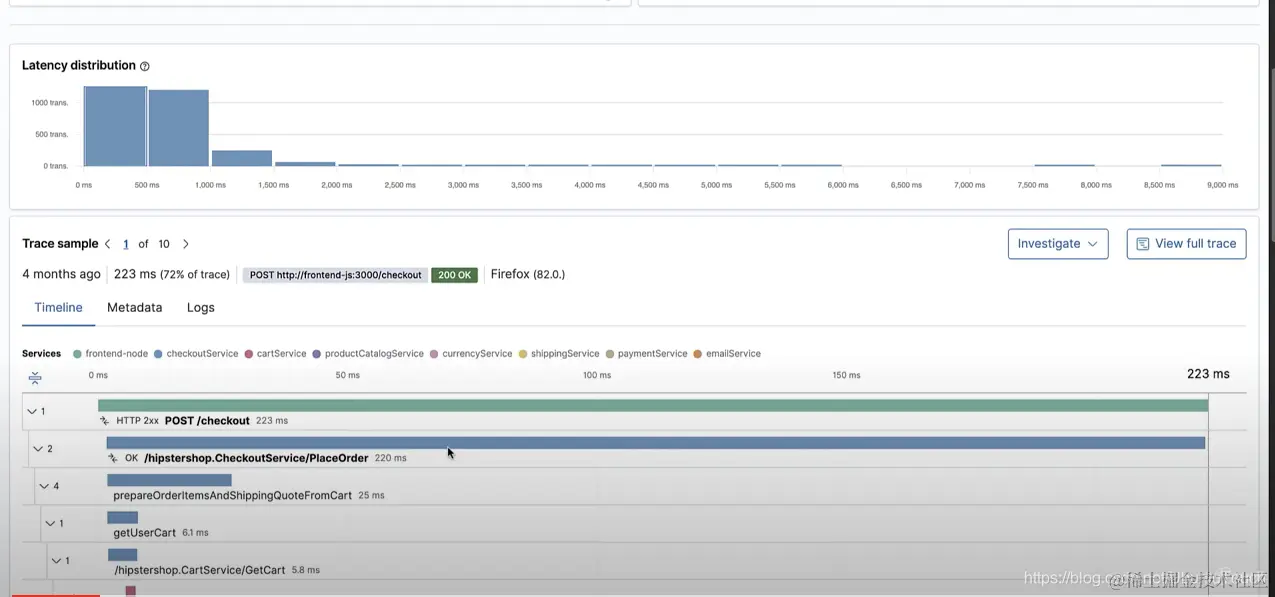Click span icon beside OK PlaceOrder
This screenshot has height=597, width=1275.
pos(113,458)
